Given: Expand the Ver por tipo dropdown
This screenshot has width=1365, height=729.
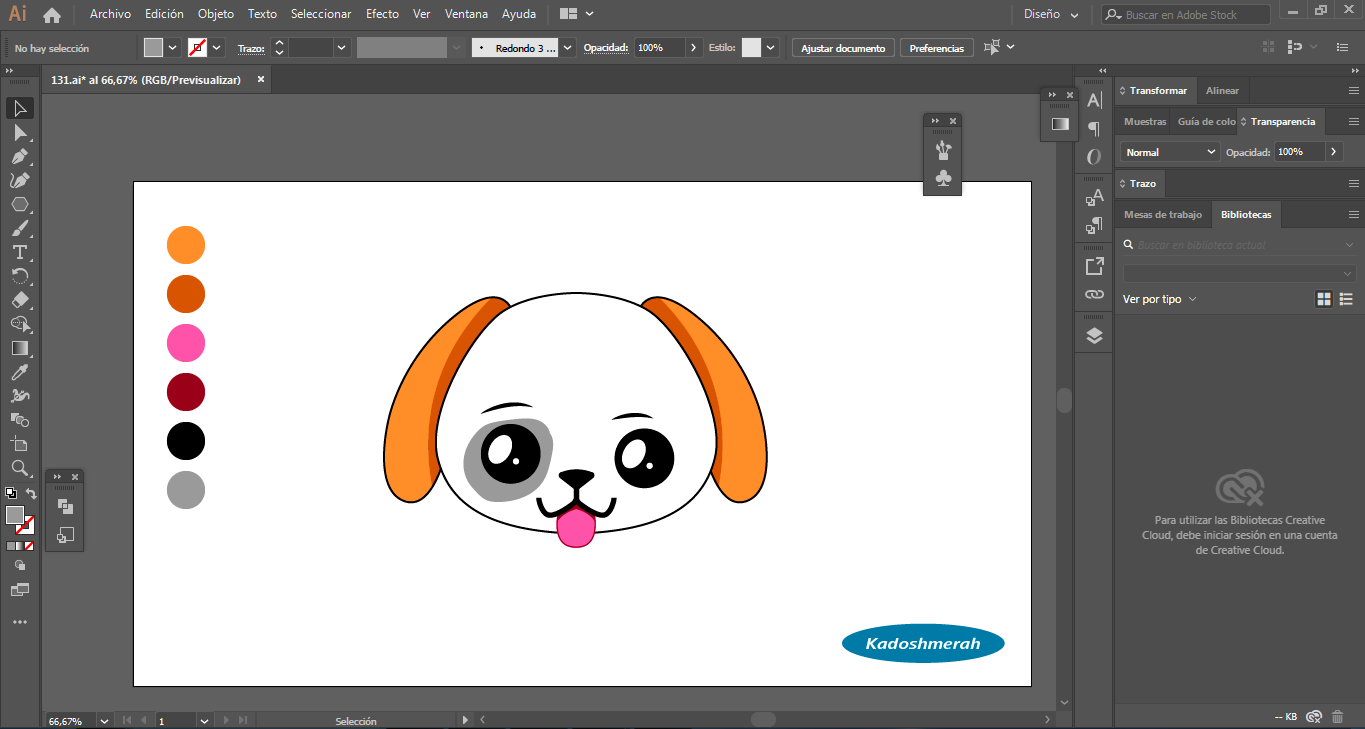Looking at the screenshot, I should pos(1160,299).
